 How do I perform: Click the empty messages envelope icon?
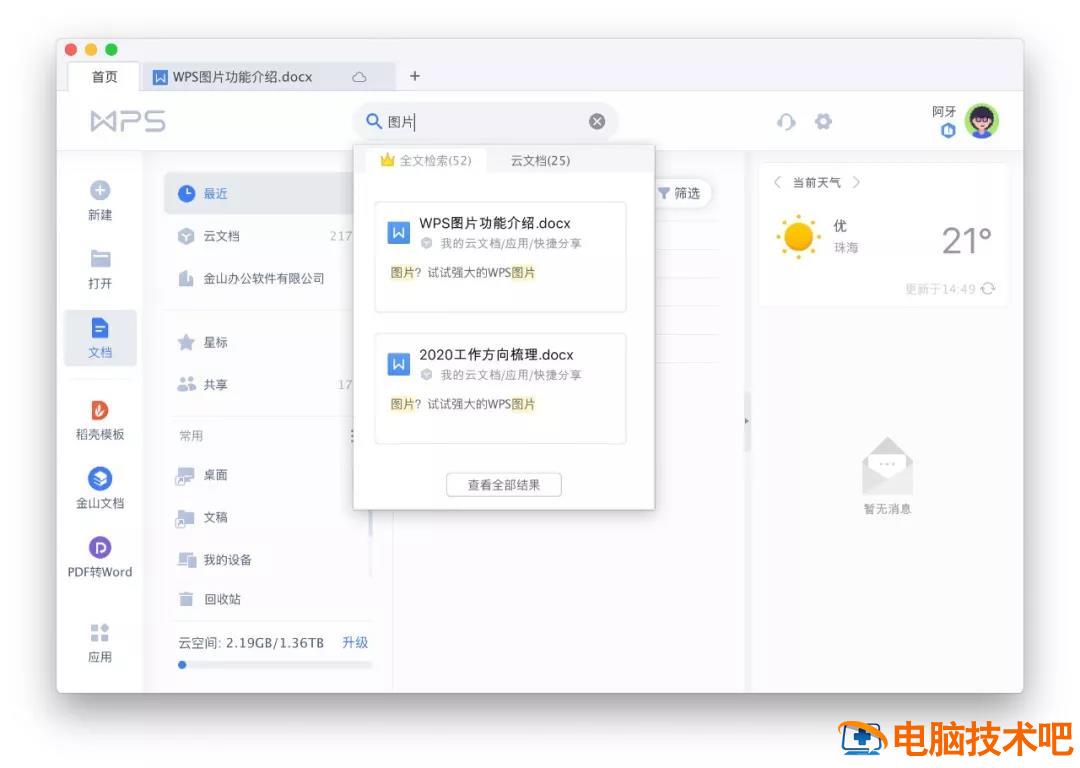(887, 466)
